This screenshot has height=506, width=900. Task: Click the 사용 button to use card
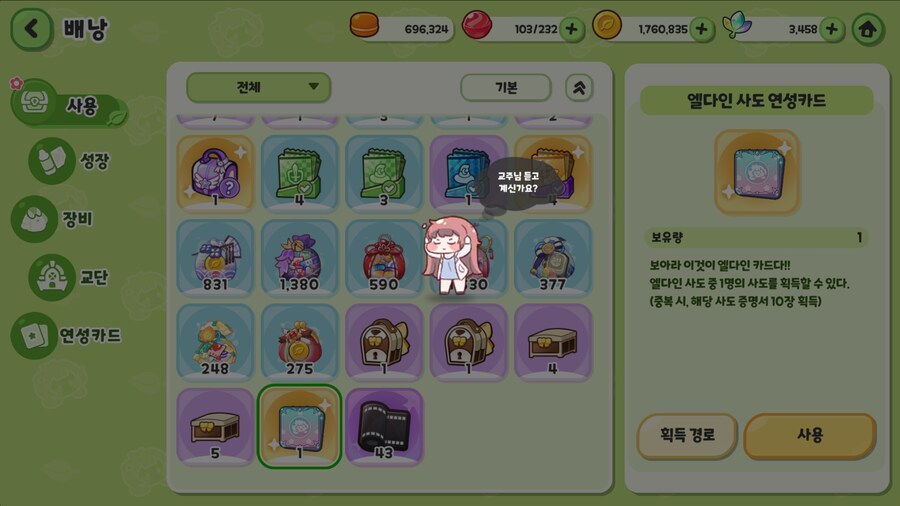click(809, 435)
